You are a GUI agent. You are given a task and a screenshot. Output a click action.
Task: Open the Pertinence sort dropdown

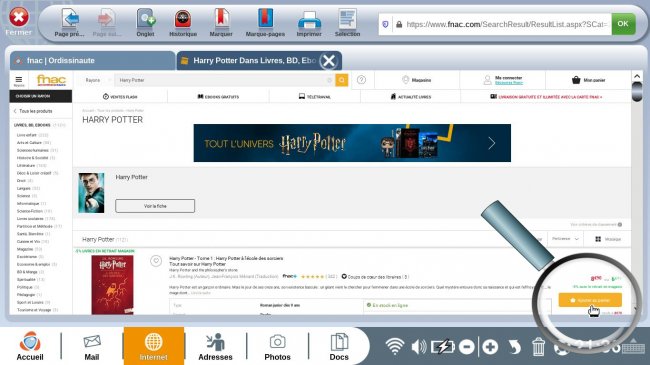pyautogui.click(x=565, y=239)
